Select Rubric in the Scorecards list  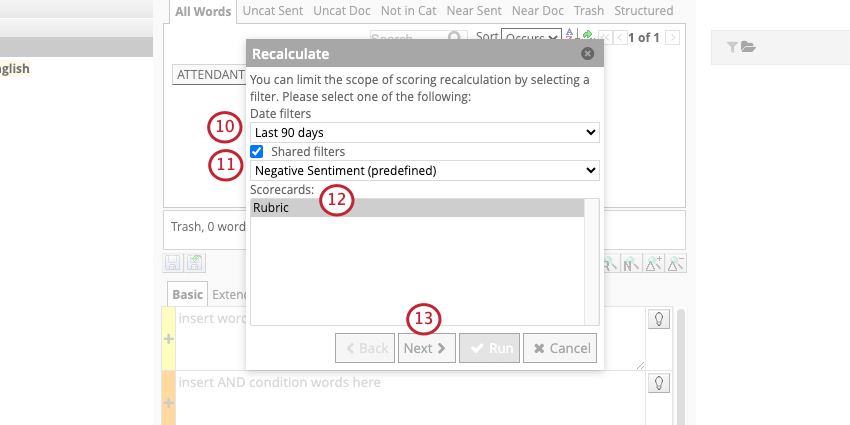[x=417, y=208]
